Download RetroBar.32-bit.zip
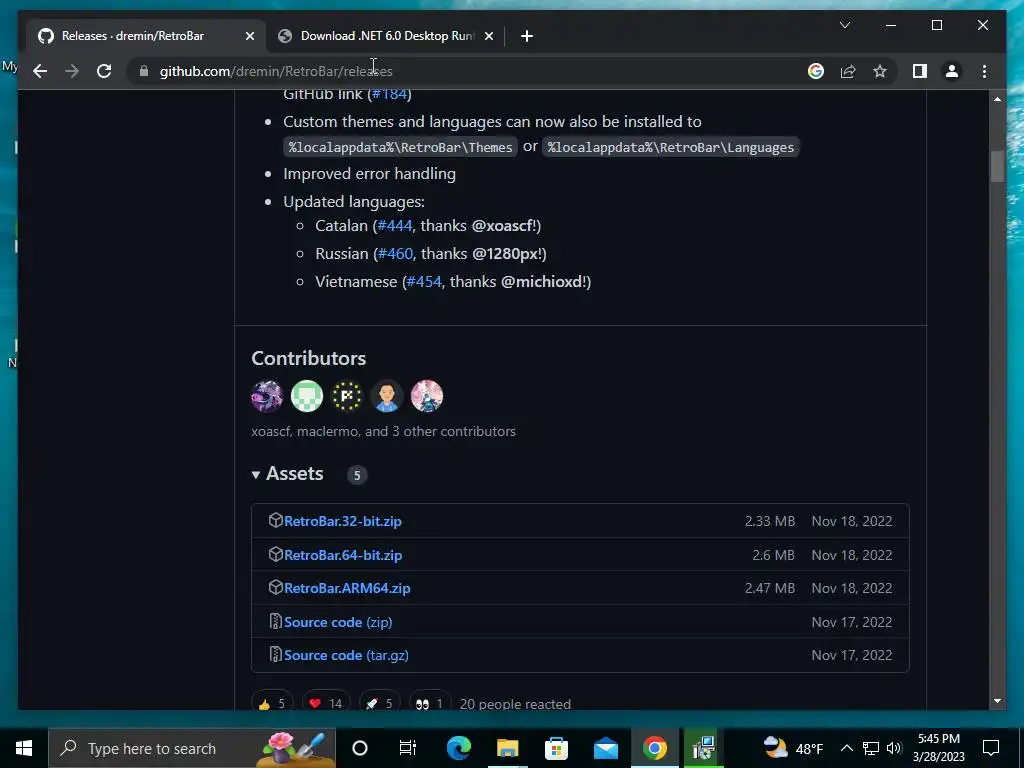The height and width of the screenshot is (768, 1024). (343, 521)
